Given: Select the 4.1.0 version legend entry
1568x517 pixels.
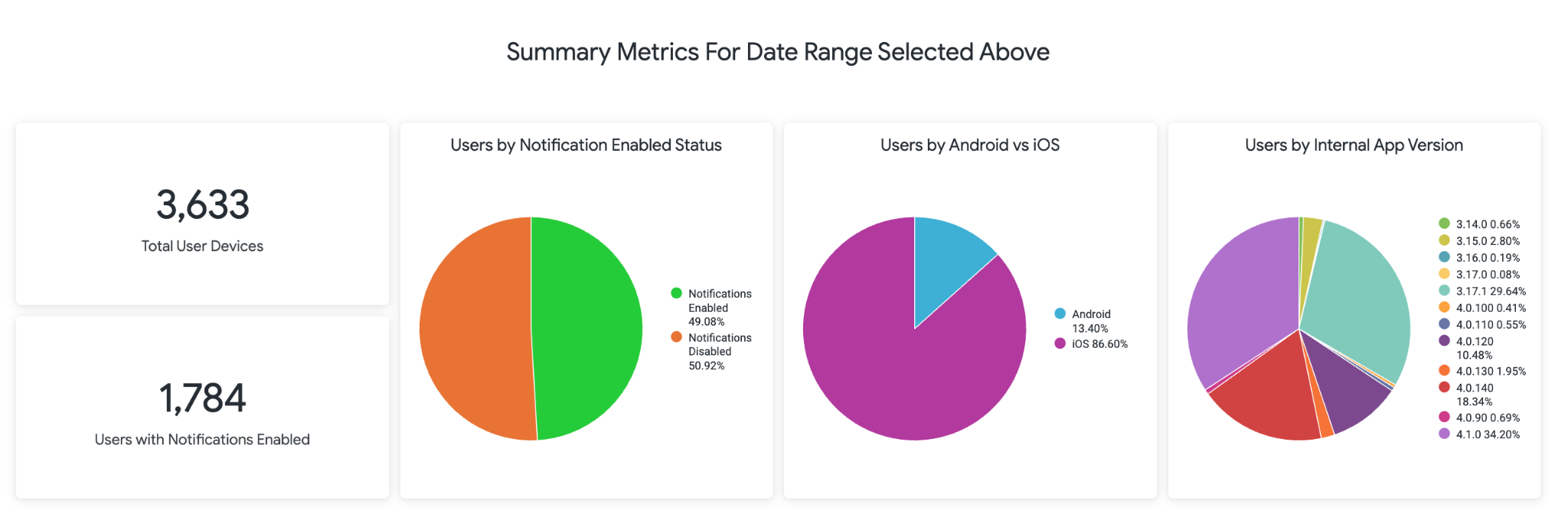Looking at the screenshot, I should 1487,434.
